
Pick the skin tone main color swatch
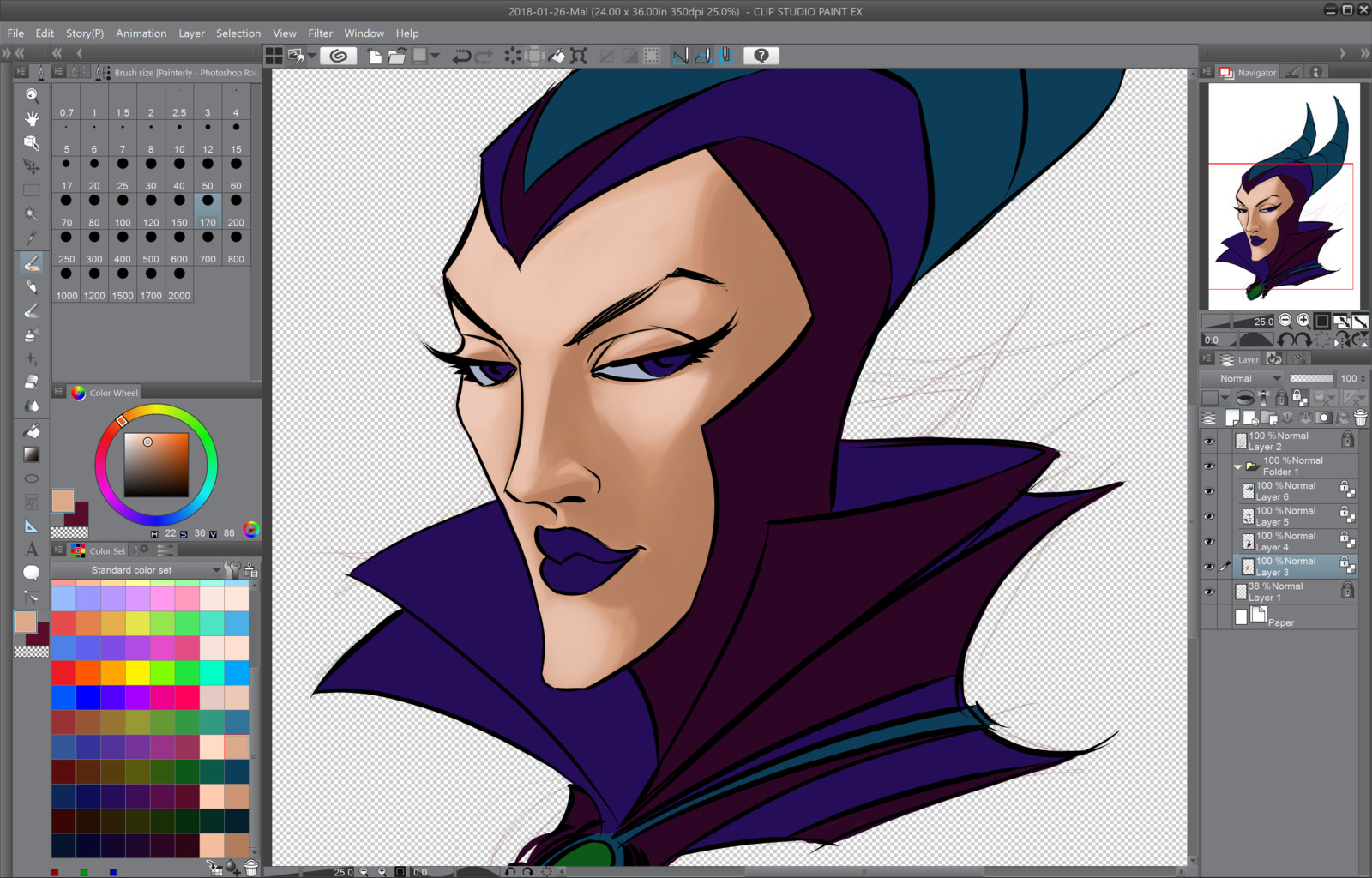63,501
